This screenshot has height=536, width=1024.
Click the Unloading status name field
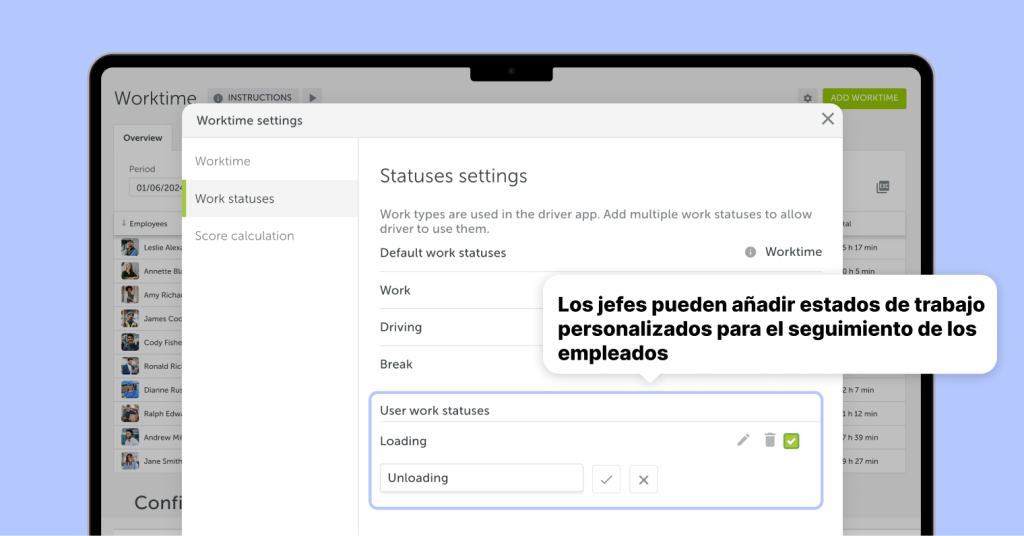tap(481, 478)
